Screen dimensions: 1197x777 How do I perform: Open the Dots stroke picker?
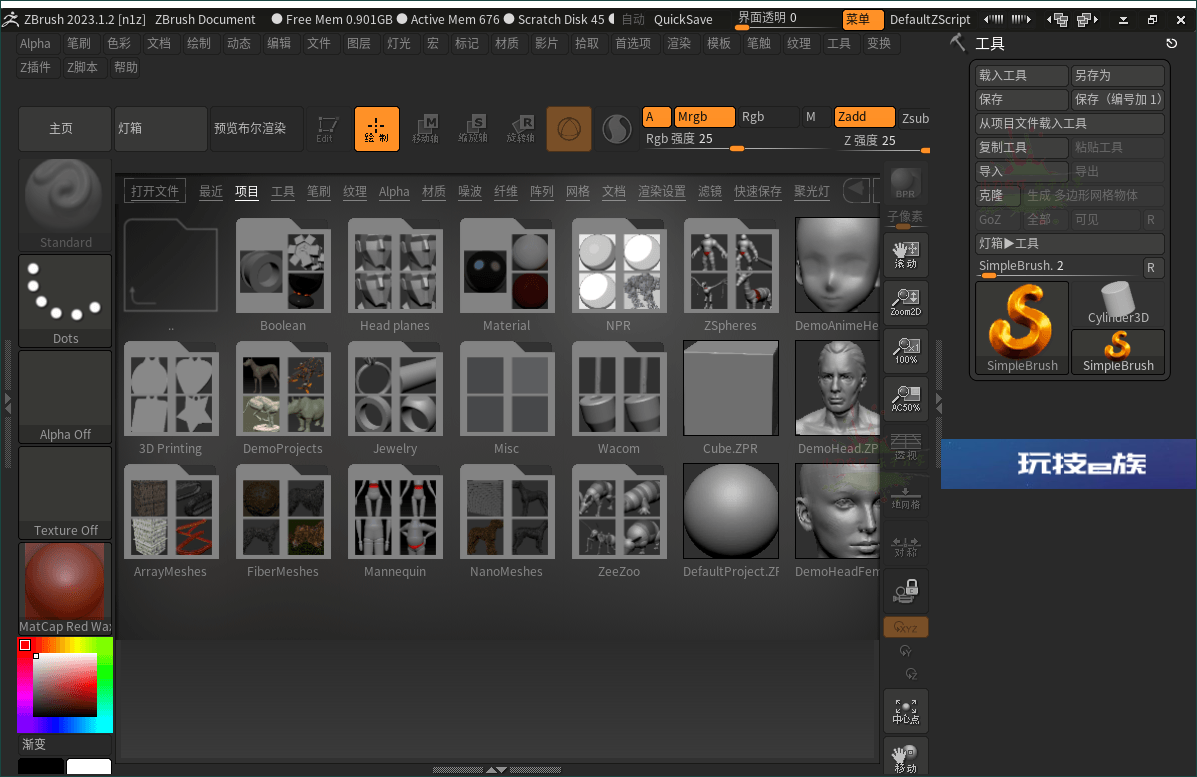(65, 301)
